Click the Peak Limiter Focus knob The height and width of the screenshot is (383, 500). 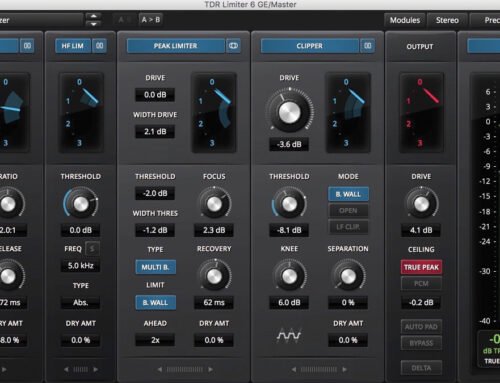tap(214, 204)
